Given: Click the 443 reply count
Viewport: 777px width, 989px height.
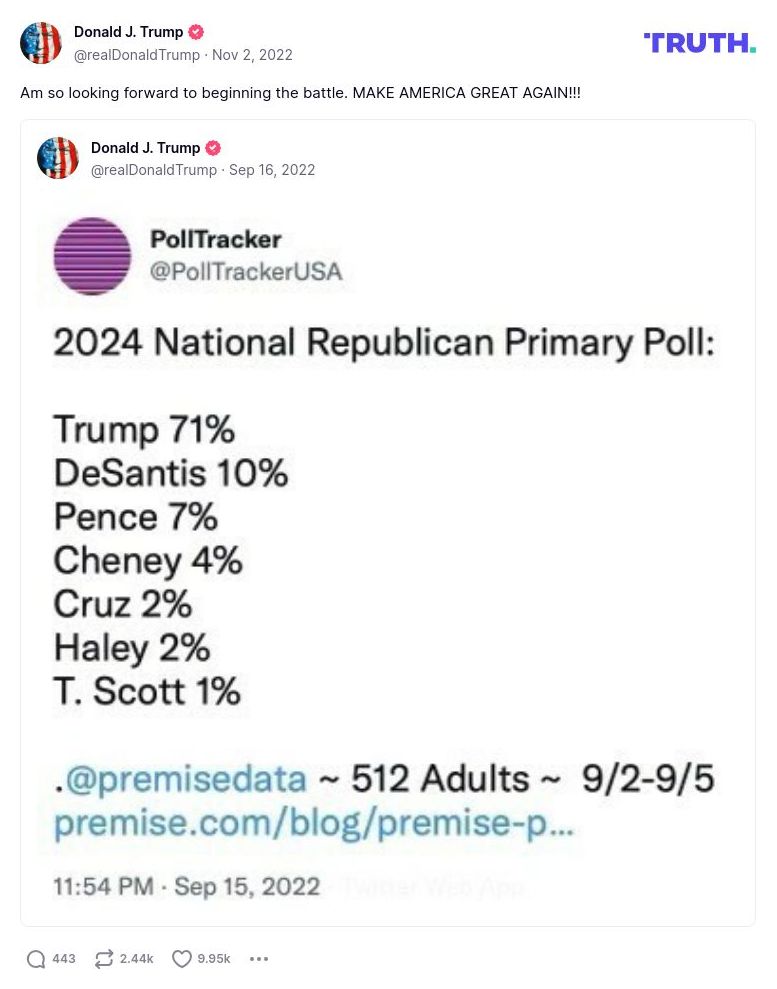Looking at the screenshot, I should coord(63,958).
